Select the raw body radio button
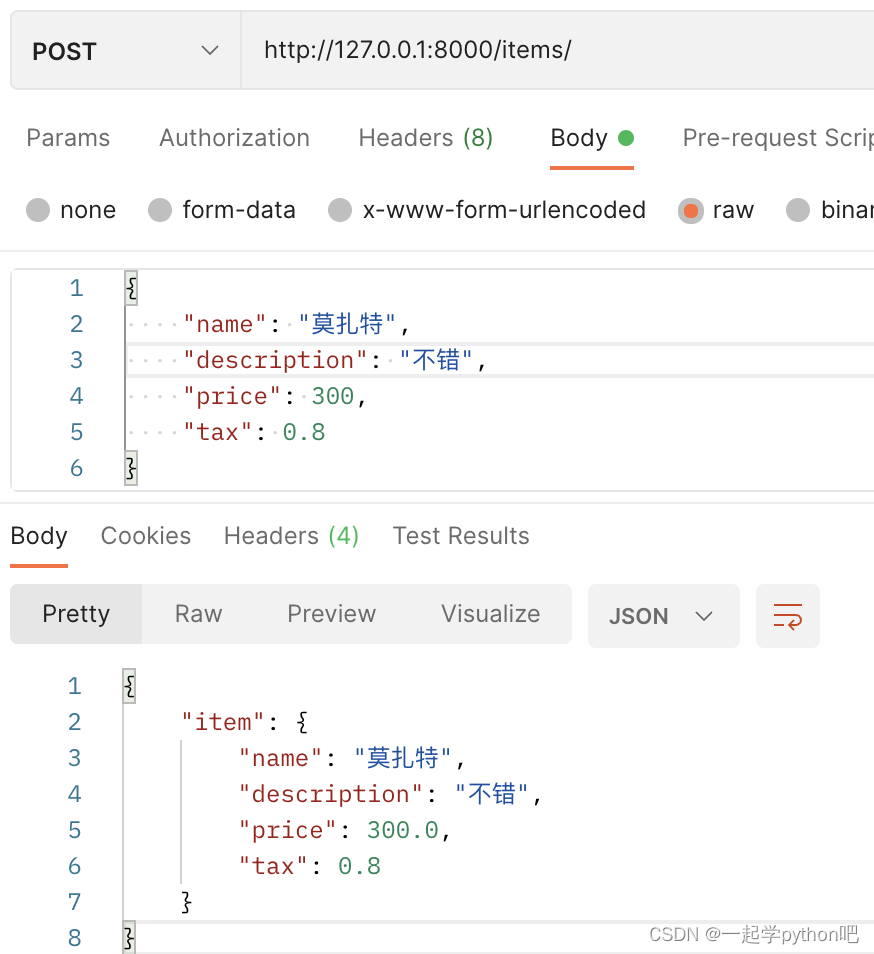Screen dimensions: 874x954 pyautogui.click(x=690, y=210)
